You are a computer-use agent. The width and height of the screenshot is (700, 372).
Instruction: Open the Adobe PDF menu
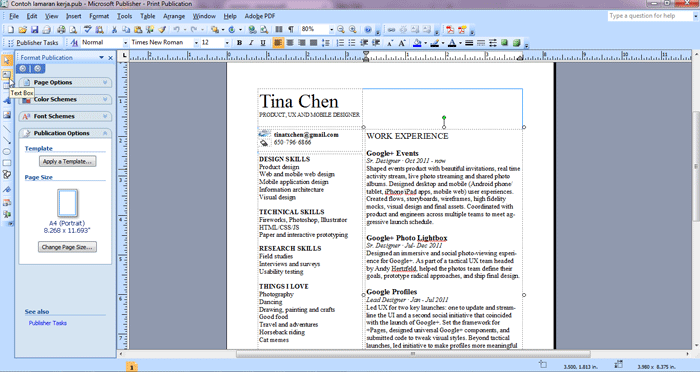click(260, 16)
